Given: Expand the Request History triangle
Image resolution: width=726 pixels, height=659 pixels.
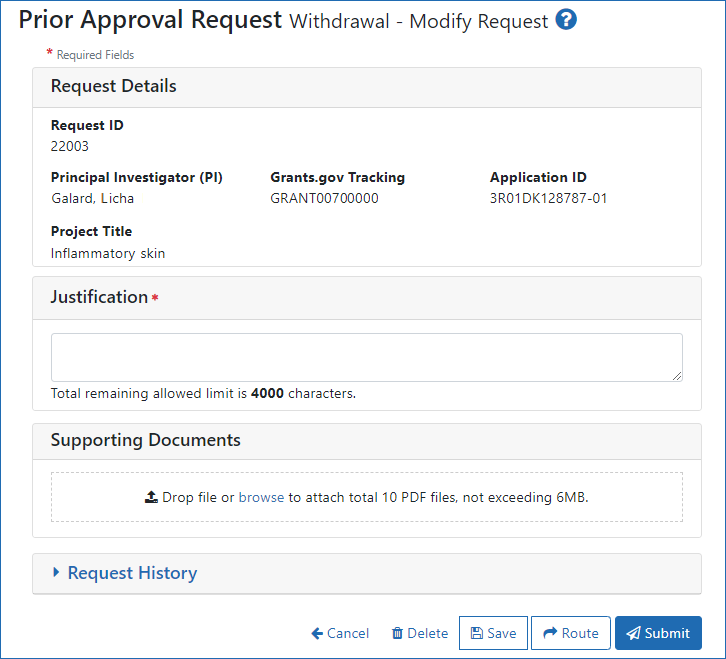Looking at the screenshot, I should coord(56,573).
